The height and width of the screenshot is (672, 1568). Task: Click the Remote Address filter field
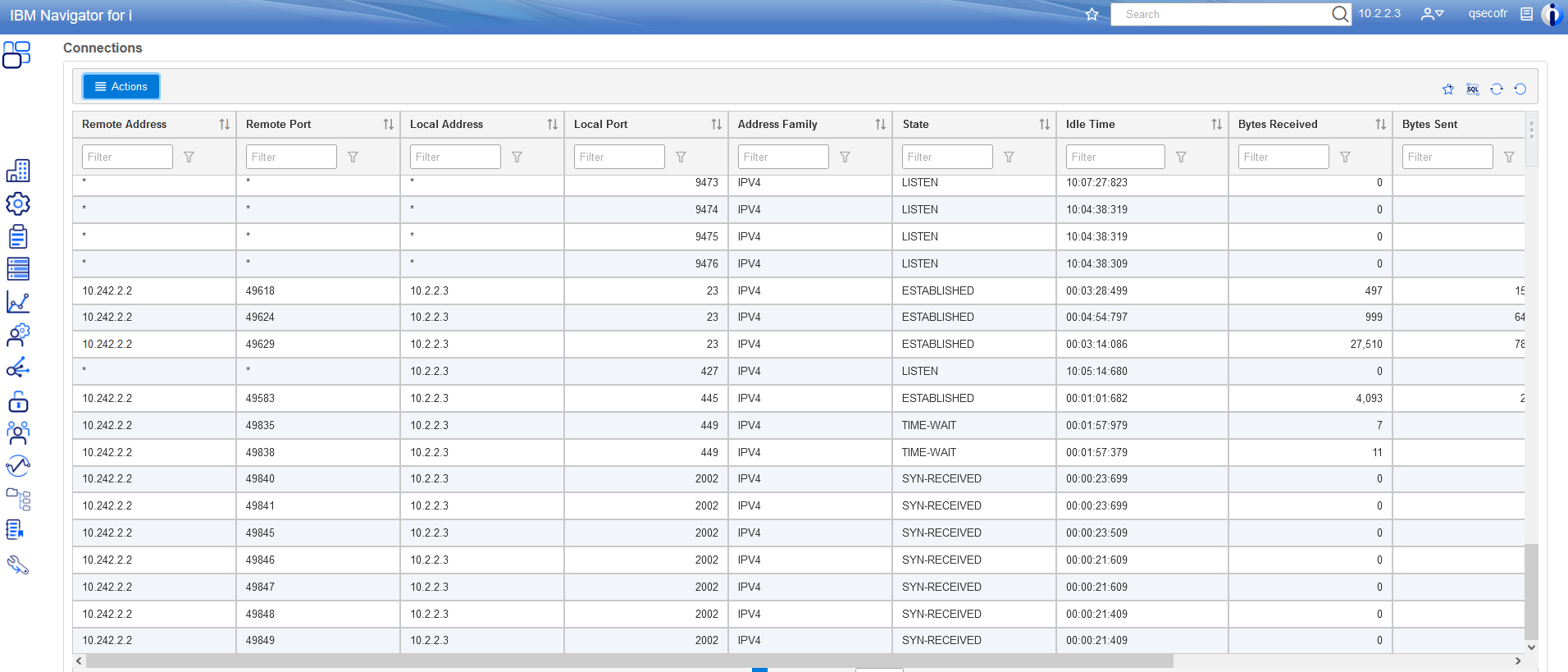(127, 157)
